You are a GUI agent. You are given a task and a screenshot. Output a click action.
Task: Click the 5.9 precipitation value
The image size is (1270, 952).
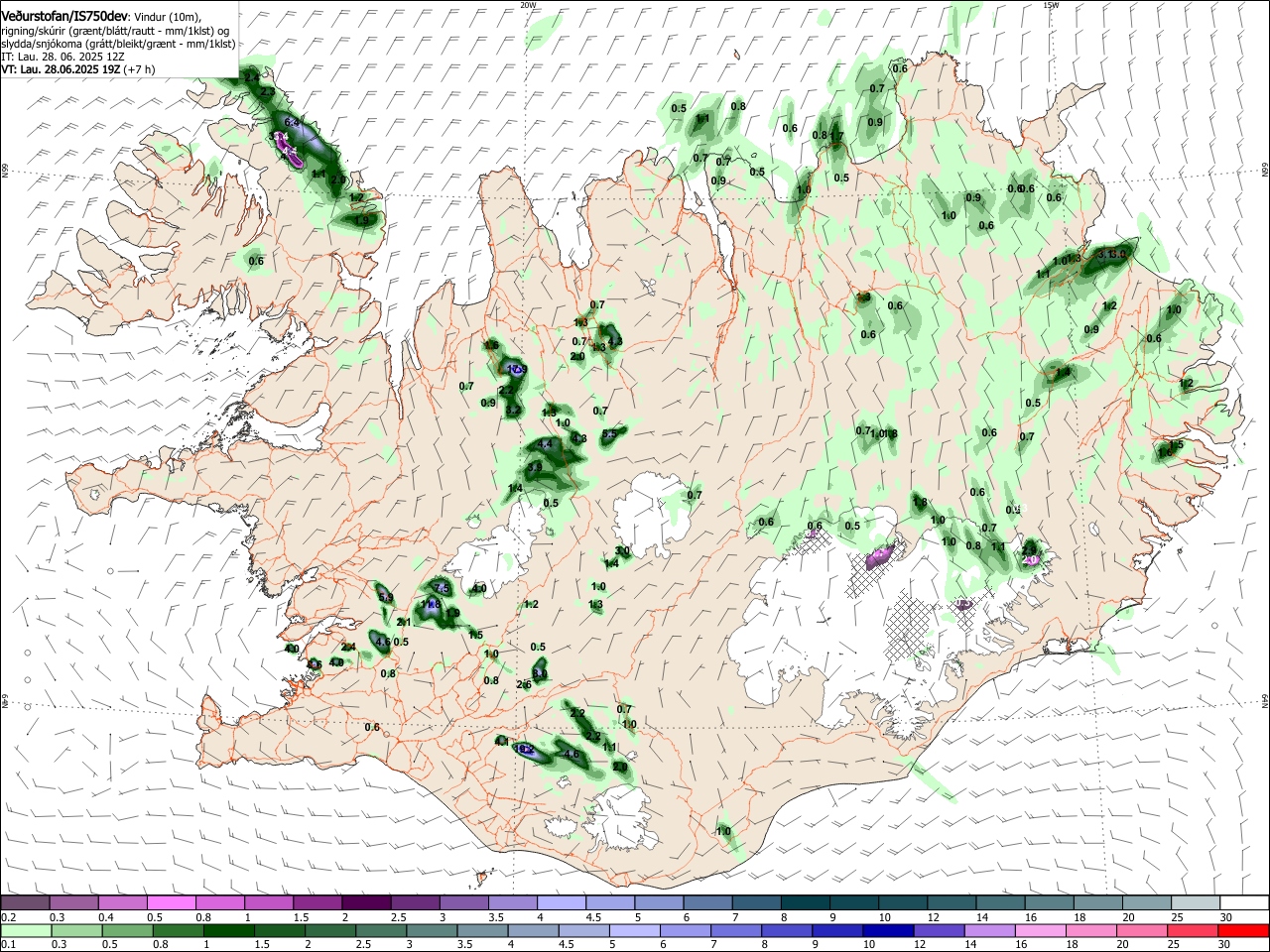pyautogui.click(x=386, y=597)
